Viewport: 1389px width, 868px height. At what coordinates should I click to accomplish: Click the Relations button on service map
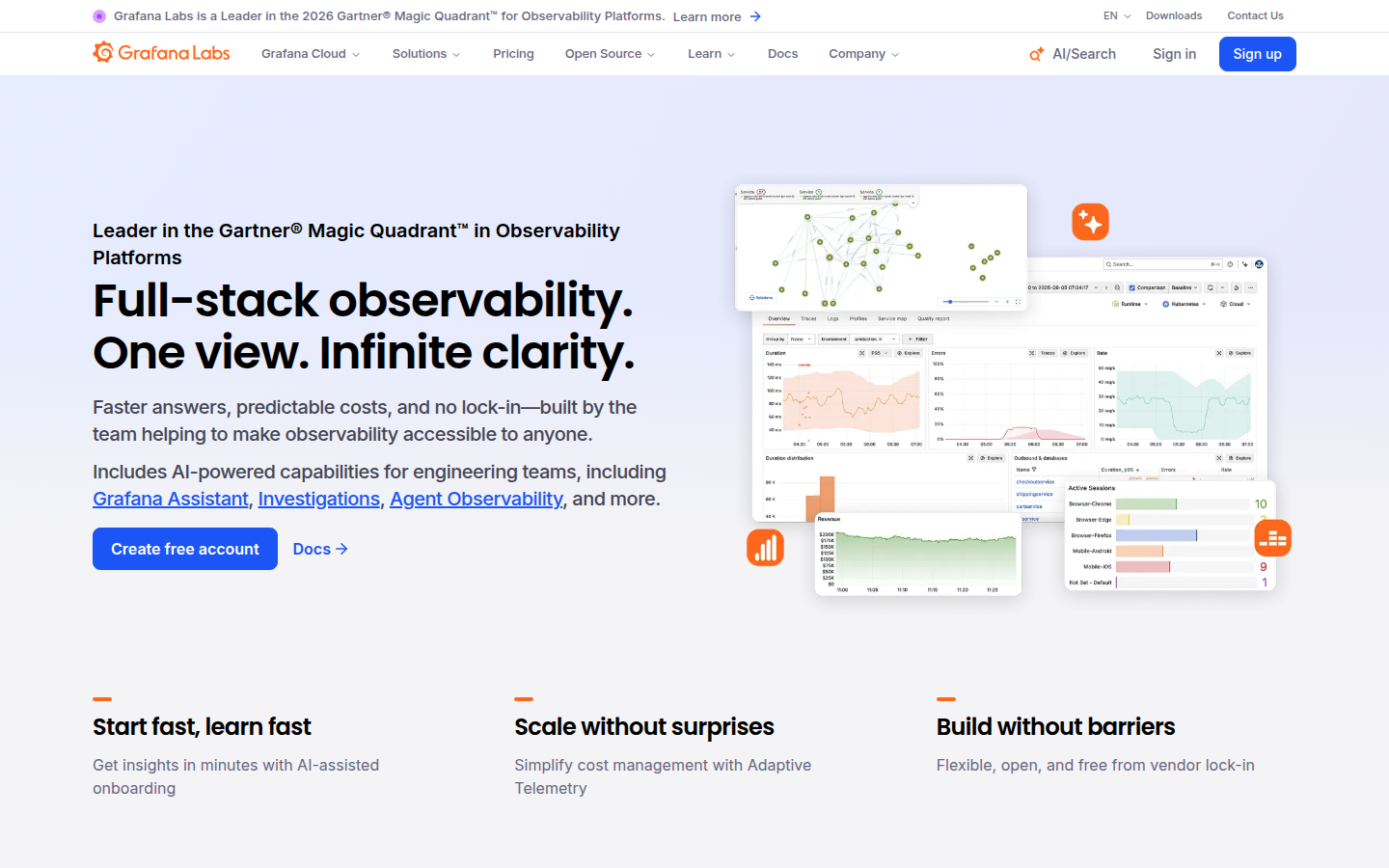pos(761,298)
